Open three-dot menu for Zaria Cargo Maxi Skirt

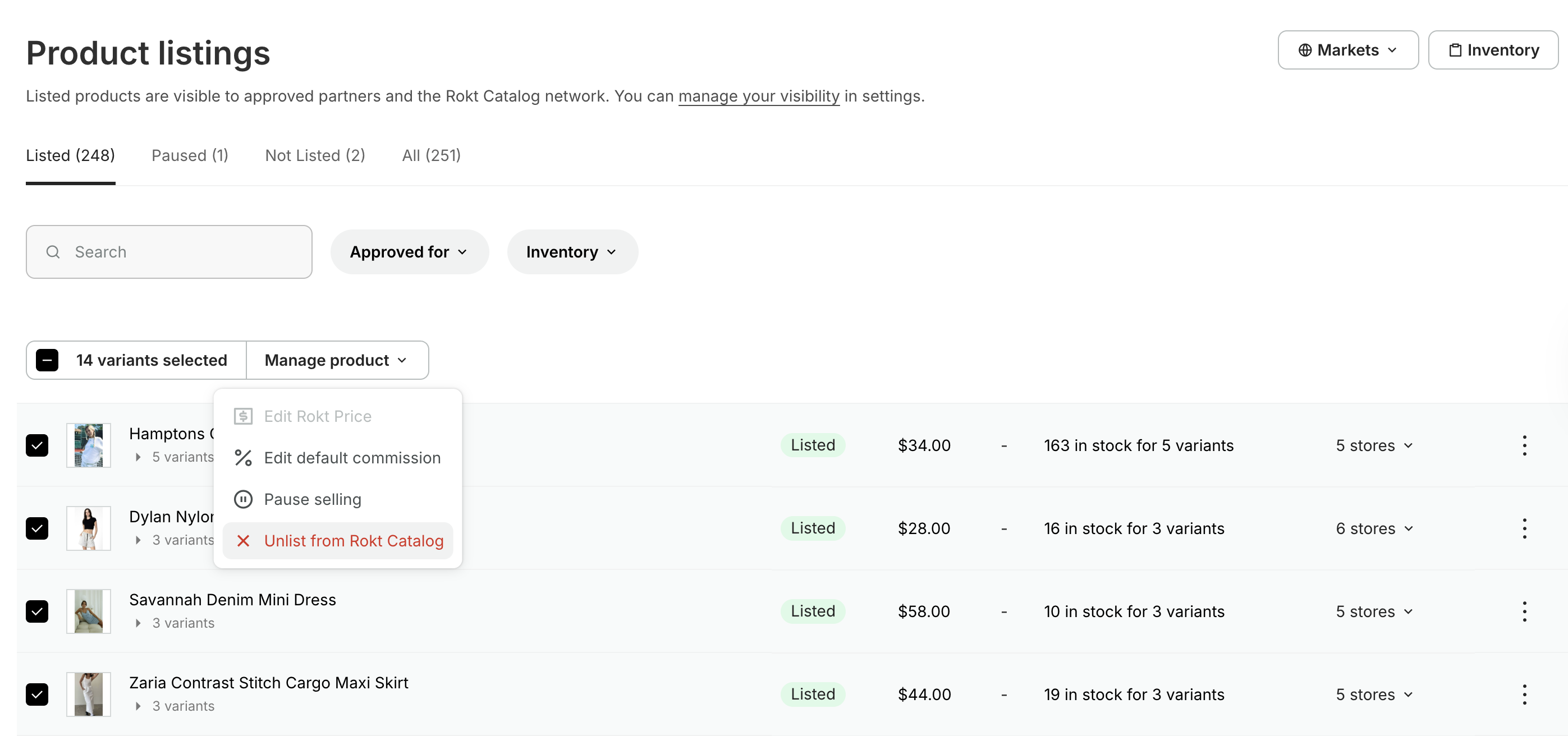coord(1524,694)
